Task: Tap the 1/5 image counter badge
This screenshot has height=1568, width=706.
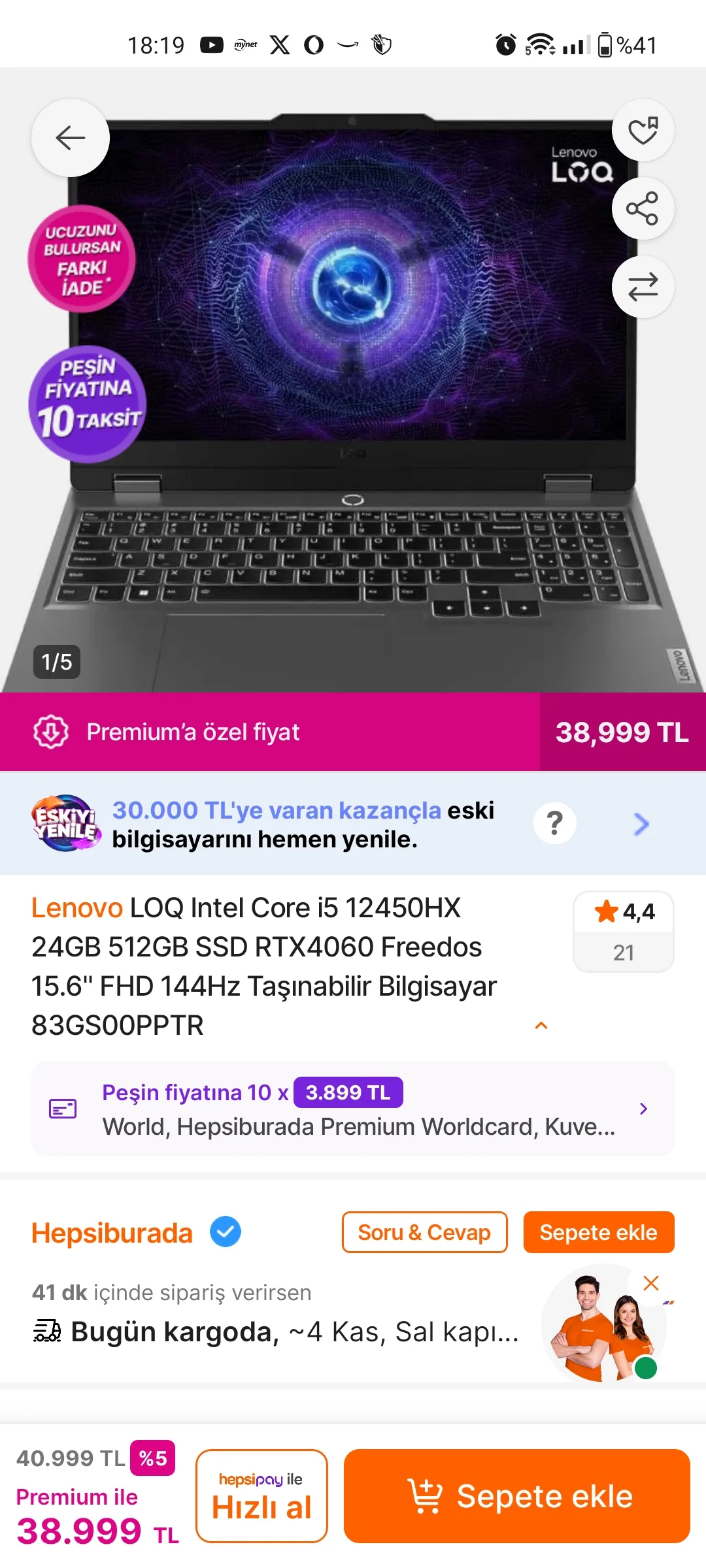Action: tap(57, 662)
